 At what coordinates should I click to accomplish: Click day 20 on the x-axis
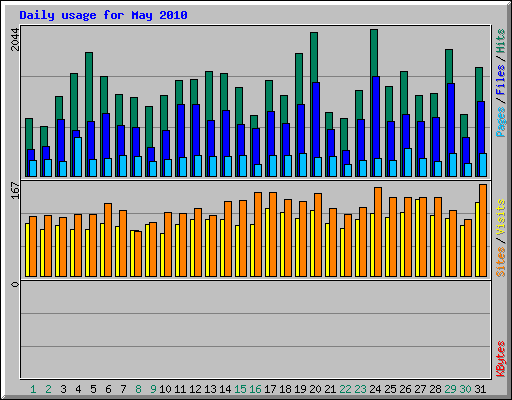pos(315,389)
